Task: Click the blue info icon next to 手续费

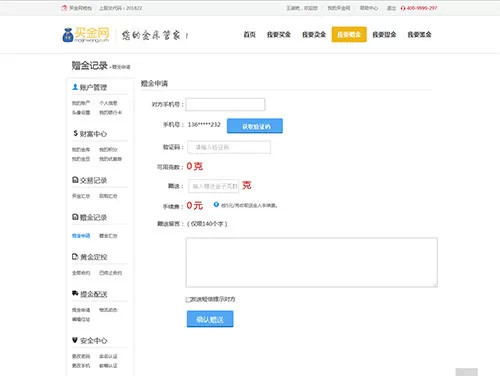Action: click(216, 205)
